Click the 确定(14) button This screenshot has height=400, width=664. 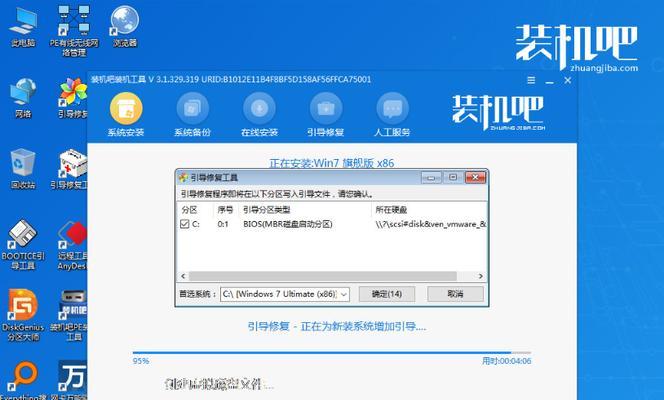tap(387, 294)
